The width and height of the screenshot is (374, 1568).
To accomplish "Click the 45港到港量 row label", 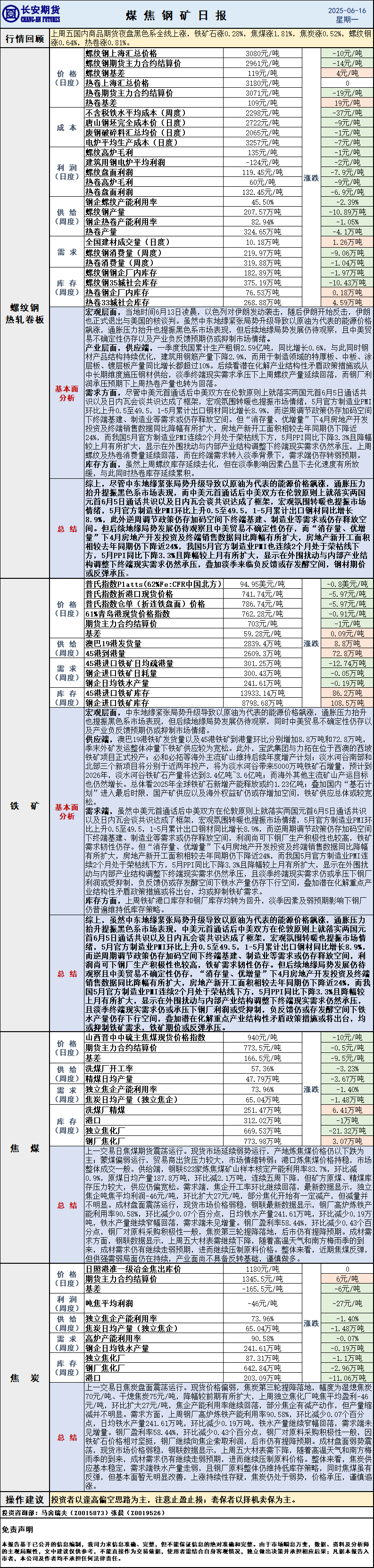I will point(105,653).
